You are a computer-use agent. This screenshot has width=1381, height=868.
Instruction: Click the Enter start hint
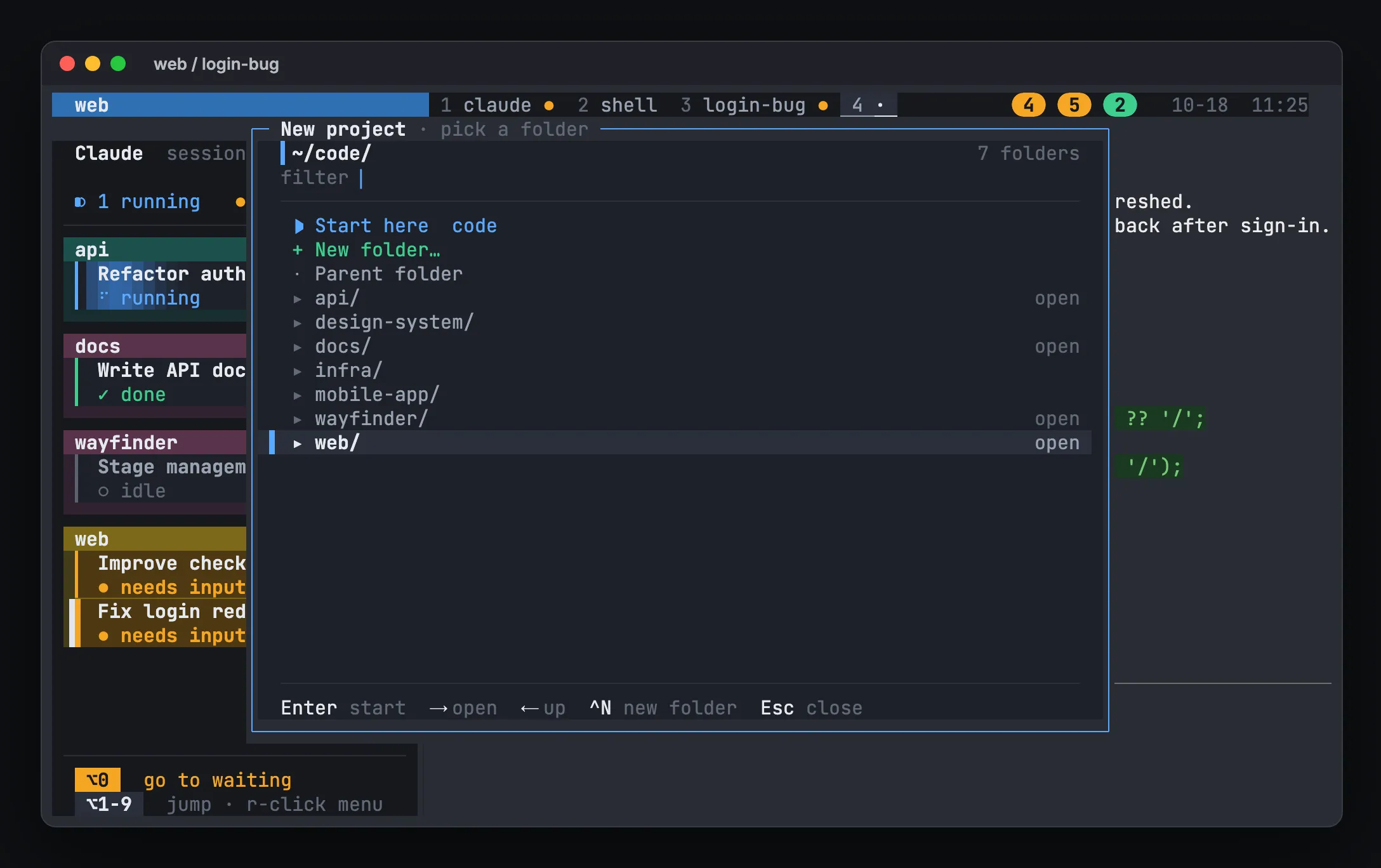(343, 708)
